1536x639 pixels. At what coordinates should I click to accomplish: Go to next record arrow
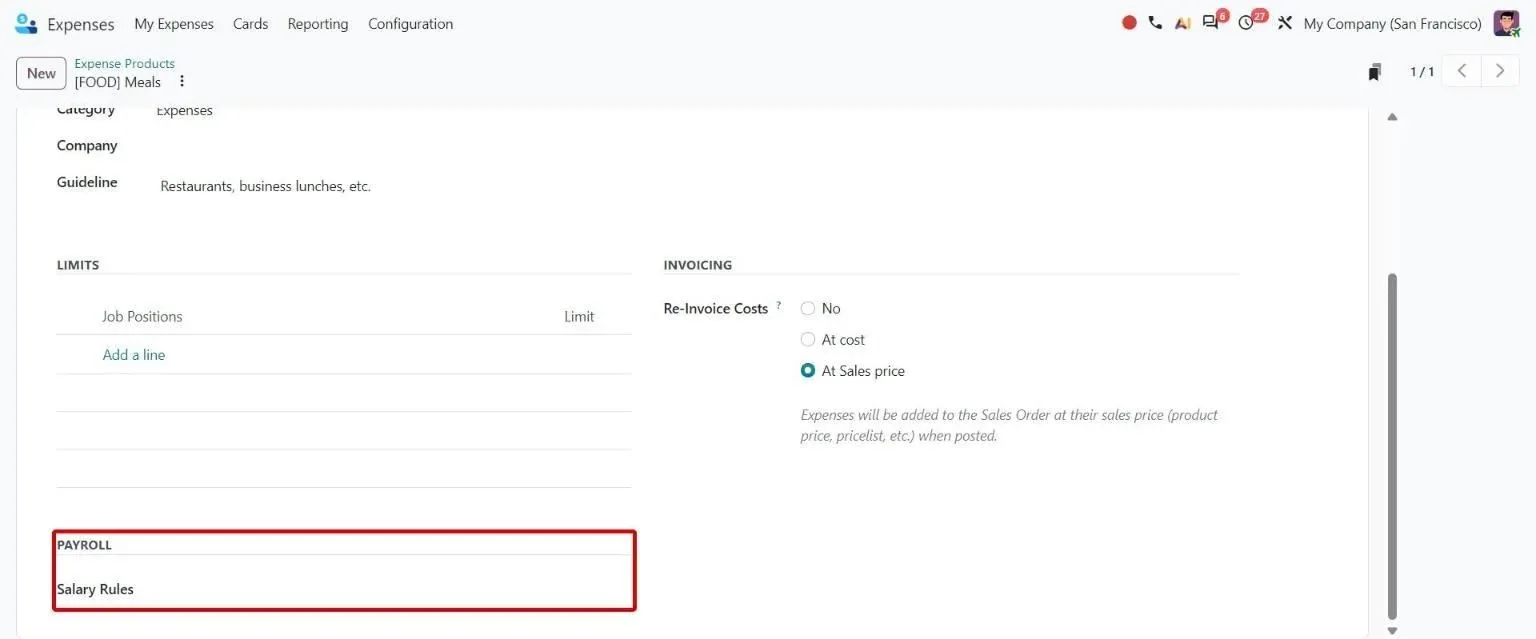[1500, 71]
